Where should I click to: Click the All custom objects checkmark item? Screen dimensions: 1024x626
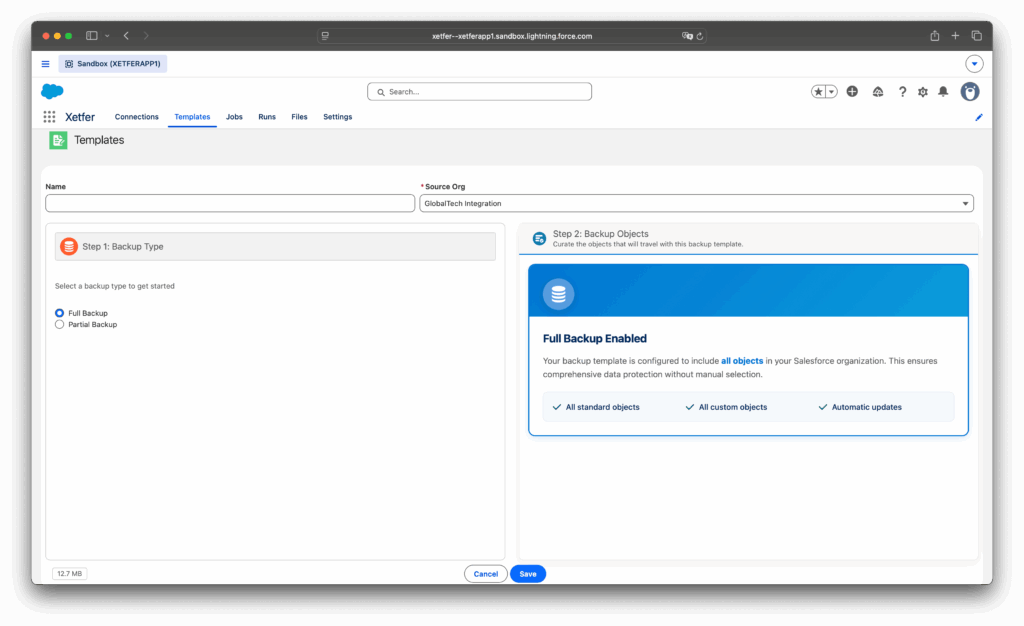click(726, 407)
